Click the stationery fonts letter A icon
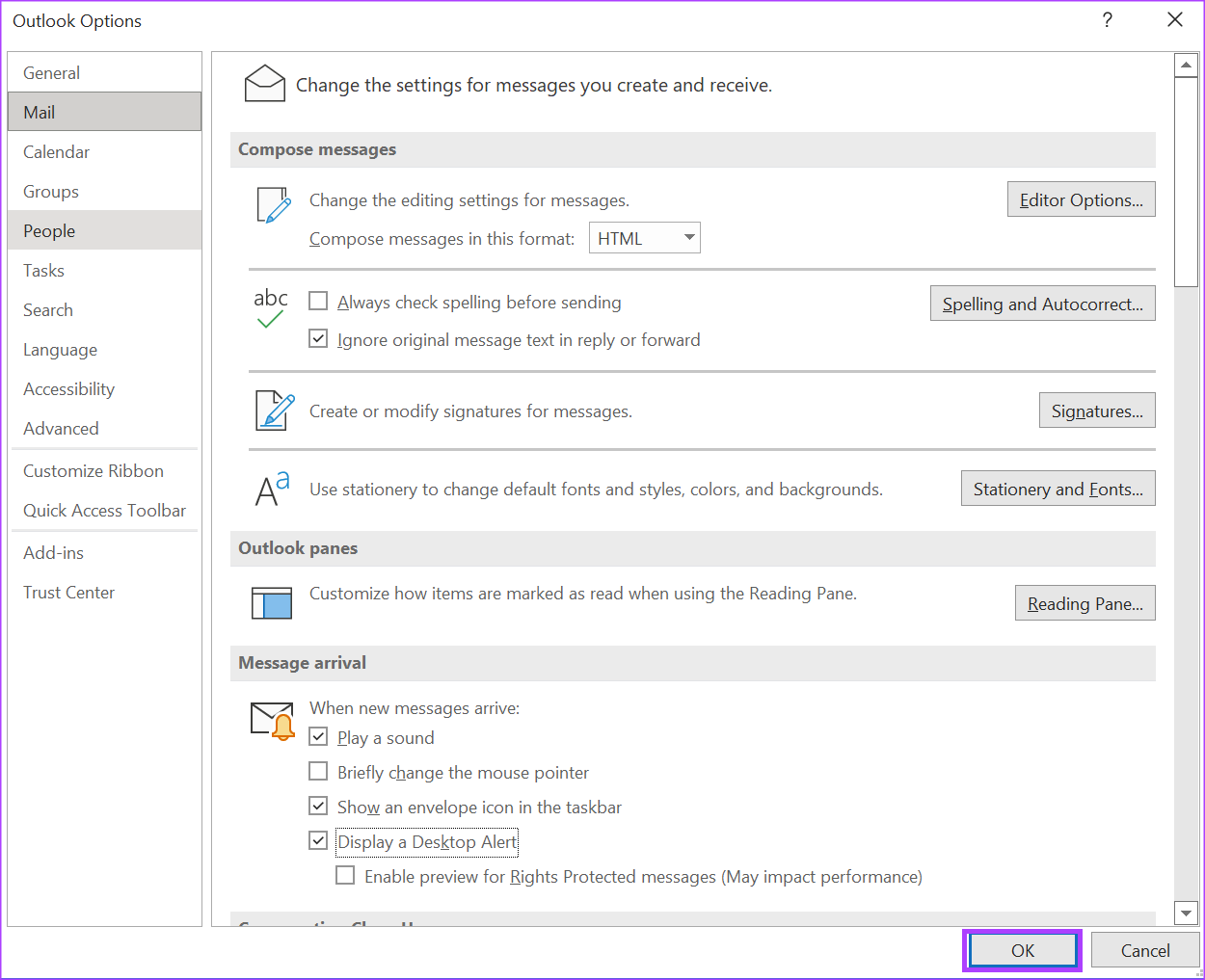Viewport: 1205px width, 980px height. click(273, 489)
